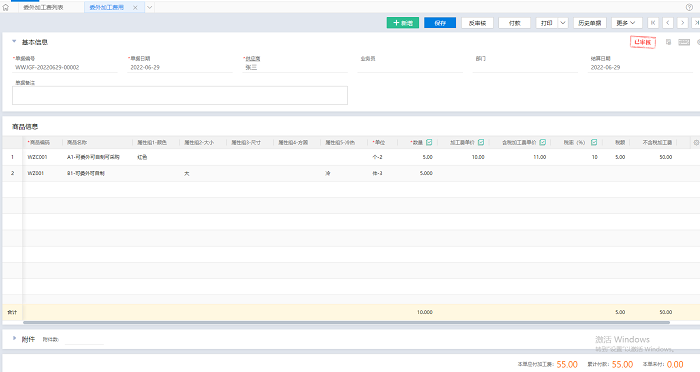The width and height of the screenshot is (700, 372).
Task: Open the tab list chevron
Action: 150,7
